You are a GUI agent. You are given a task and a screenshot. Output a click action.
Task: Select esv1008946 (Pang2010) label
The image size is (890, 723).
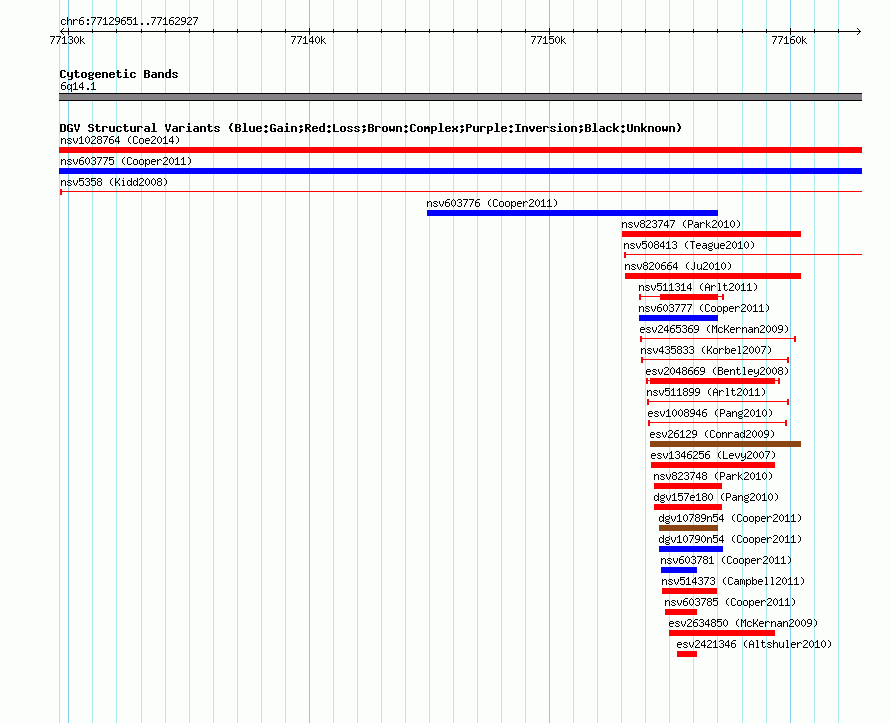pyautogui.click(x=710, y=413)
